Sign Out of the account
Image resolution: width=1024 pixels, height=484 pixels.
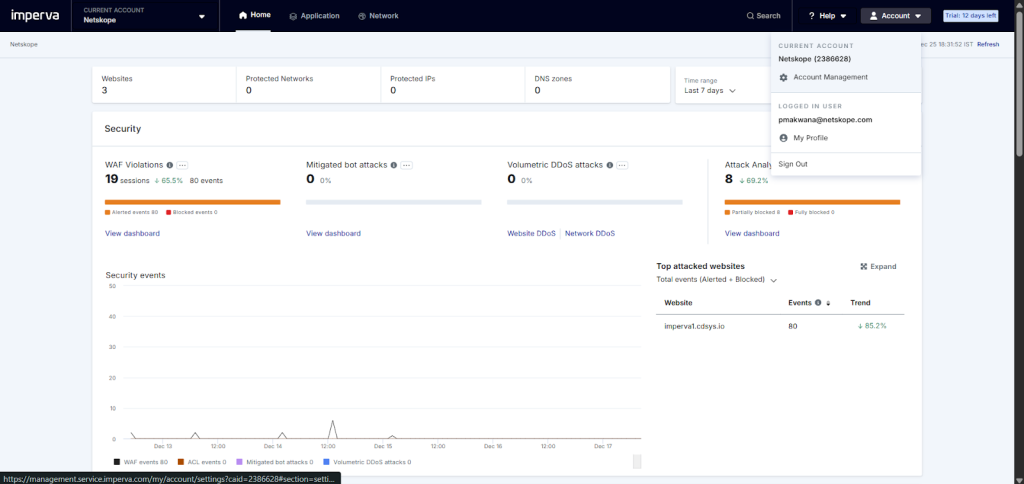click(x=793, y=164)
